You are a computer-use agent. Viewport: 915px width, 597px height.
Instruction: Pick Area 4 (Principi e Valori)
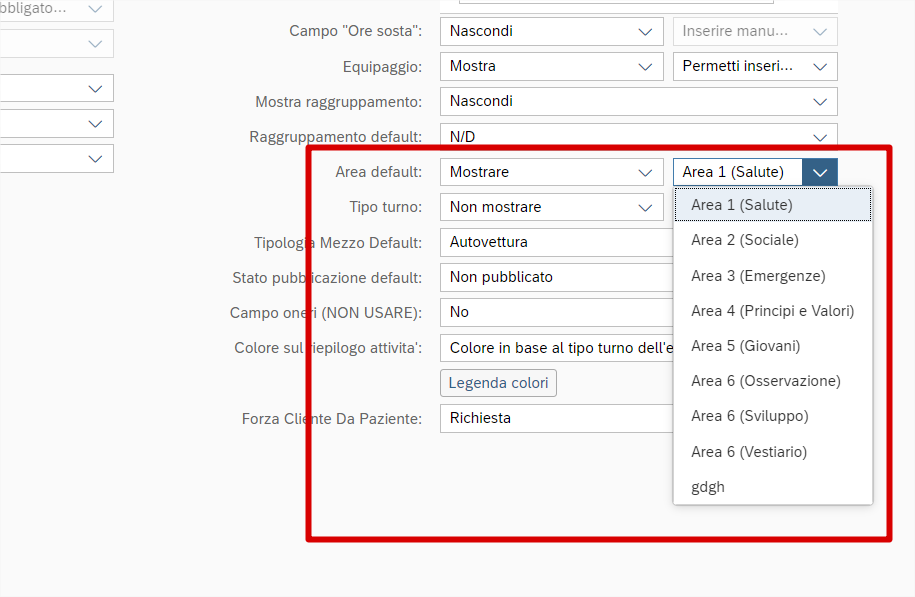click(x=772, y=311)
